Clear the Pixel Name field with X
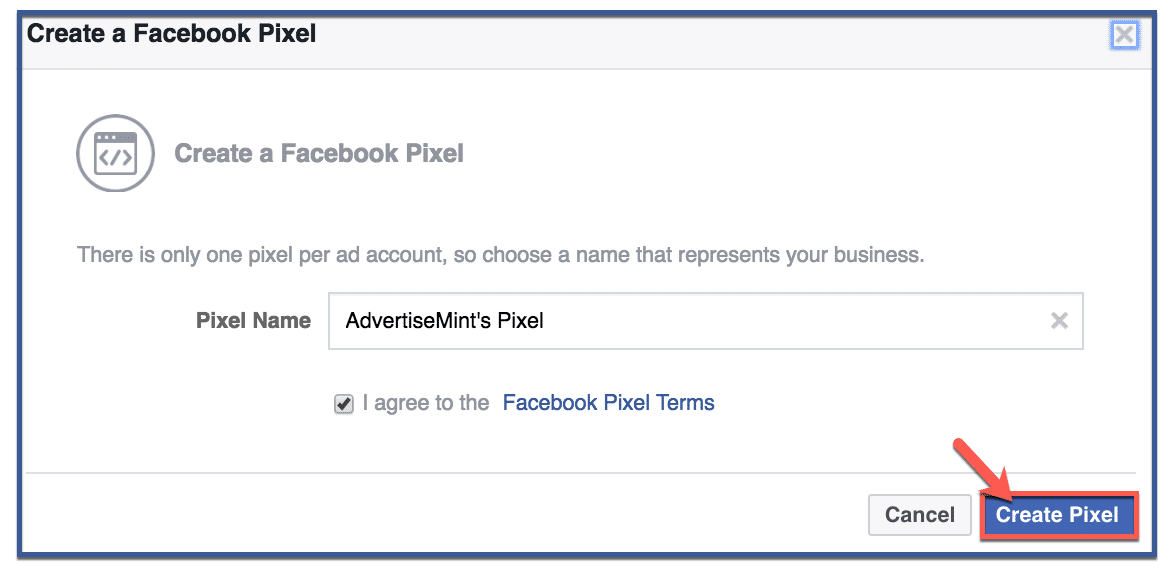The height and width of the screenshot is (566, 1160). click(1059, 321)
